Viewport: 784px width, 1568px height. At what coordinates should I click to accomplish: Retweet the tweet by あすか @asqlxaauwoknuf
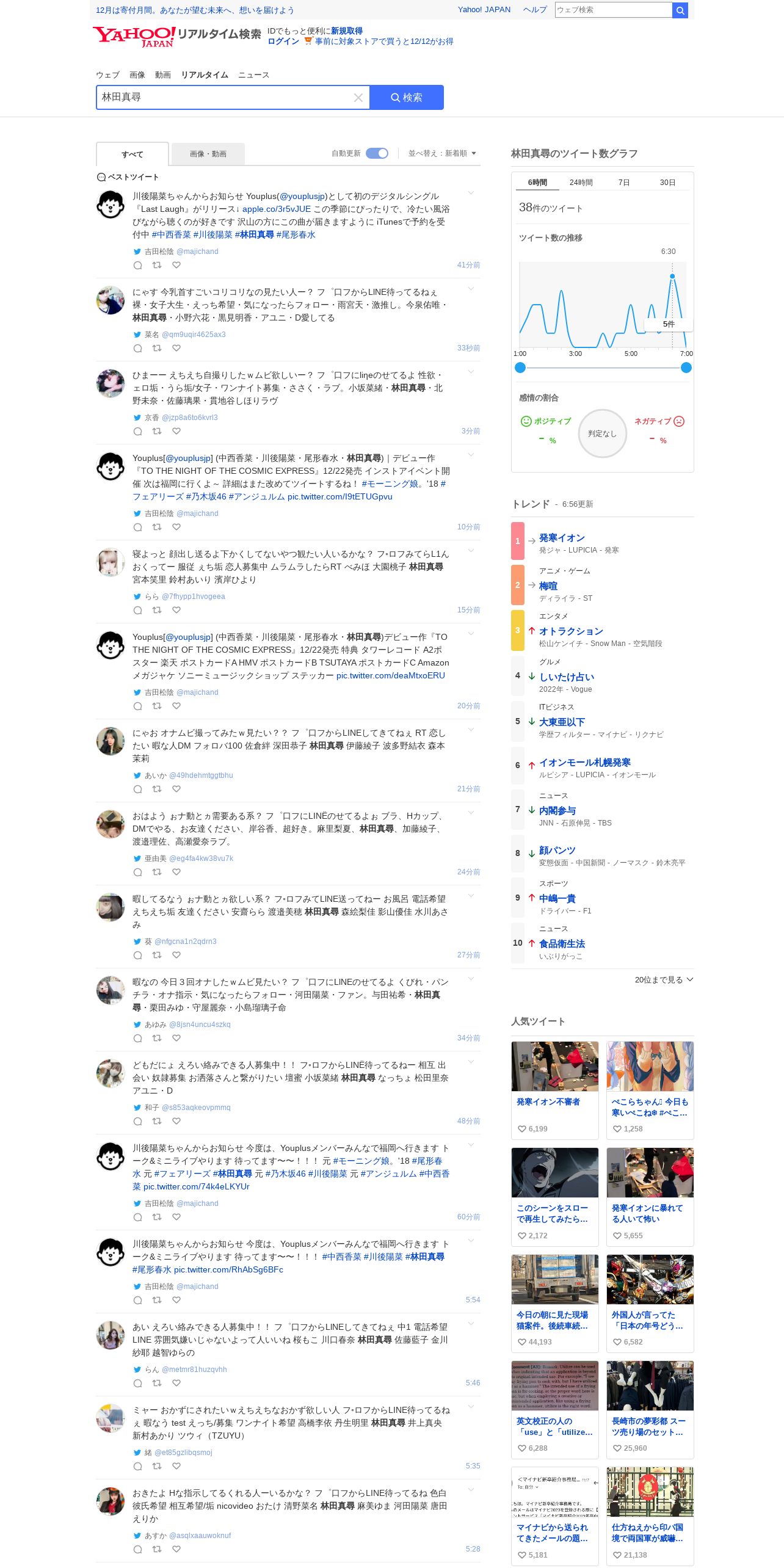click(x=157, y=1549)
